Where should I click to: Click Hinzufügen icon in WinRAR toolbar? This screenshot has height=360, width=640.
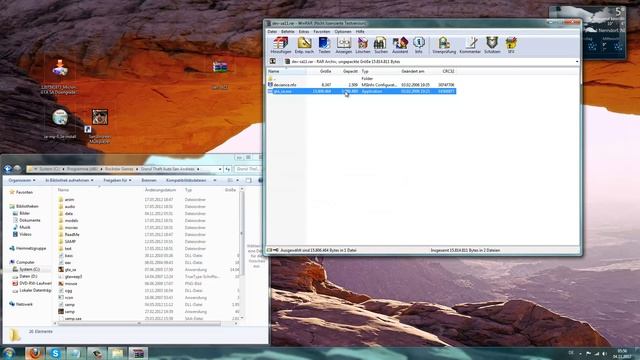[280, 45]
